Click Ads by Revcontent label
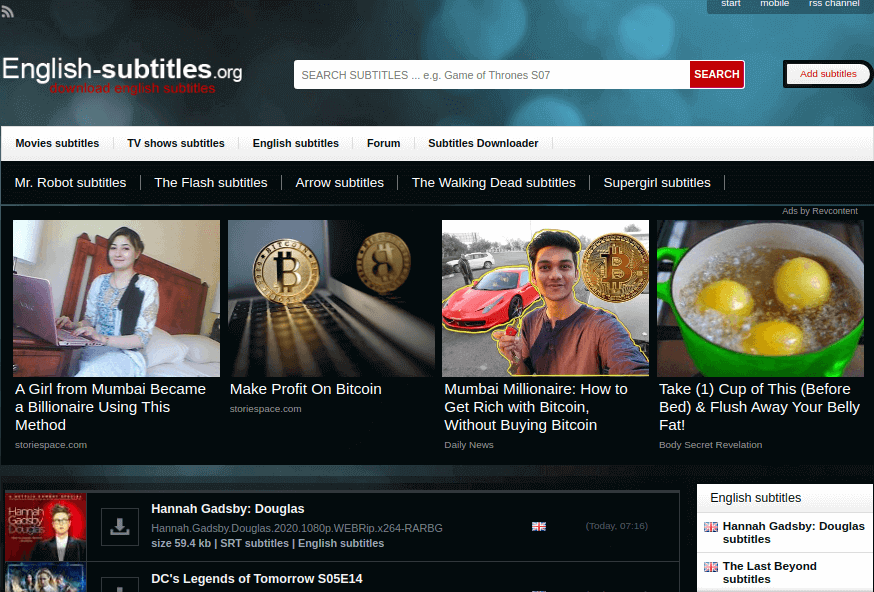This screenshot has width=874, height=592. [x=819, y=211]
